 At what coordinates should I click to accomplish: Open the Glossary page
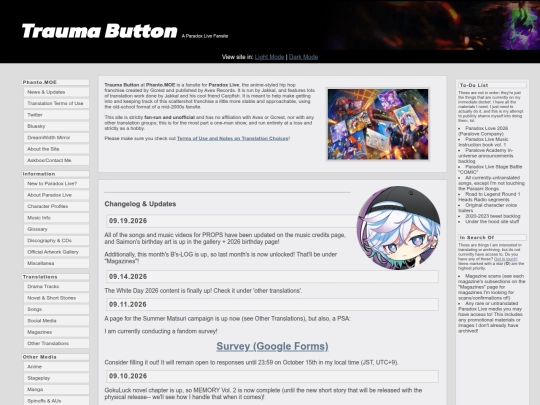point(56,229)
